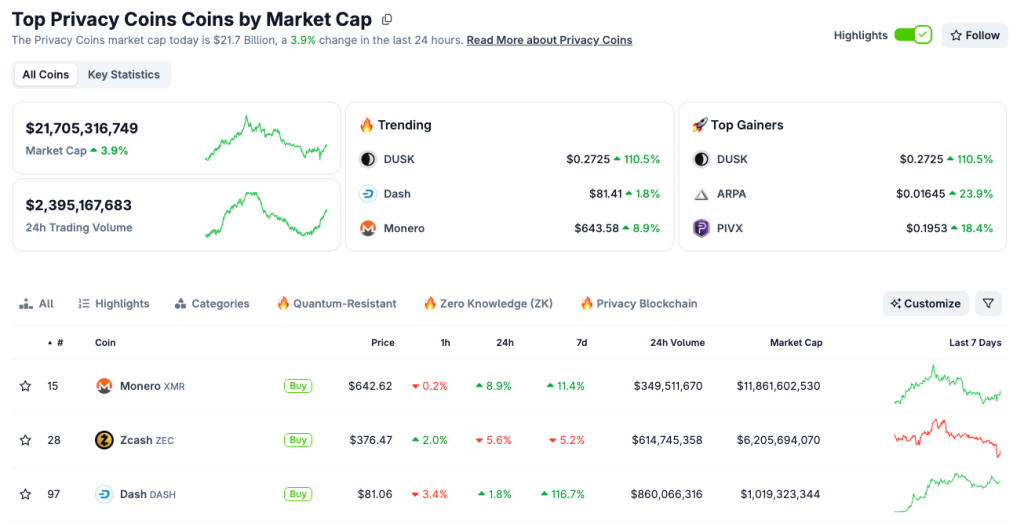Click the Dash coin logo in table
The image size is (1024, 524).
click(x=104, y=494)
